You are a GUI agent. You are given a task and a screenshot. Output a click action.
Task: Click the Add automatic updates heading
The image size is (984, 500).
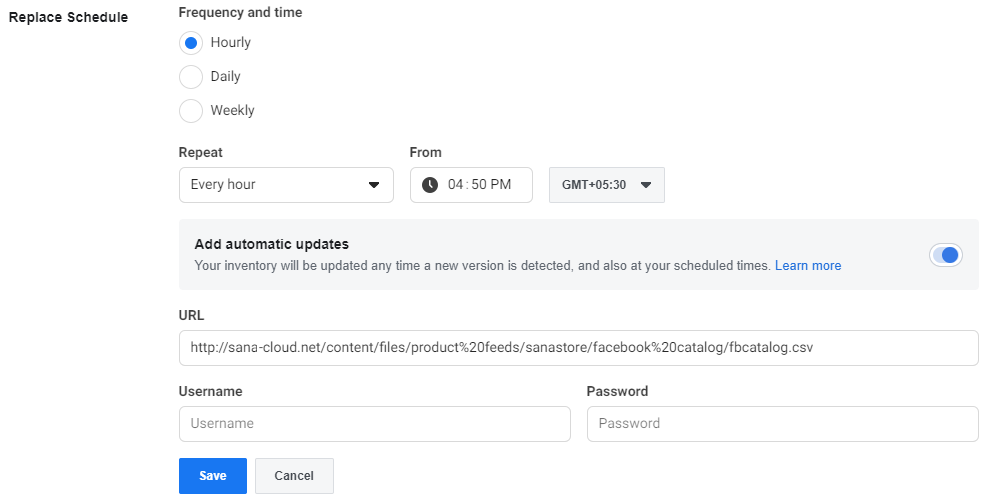272,244
